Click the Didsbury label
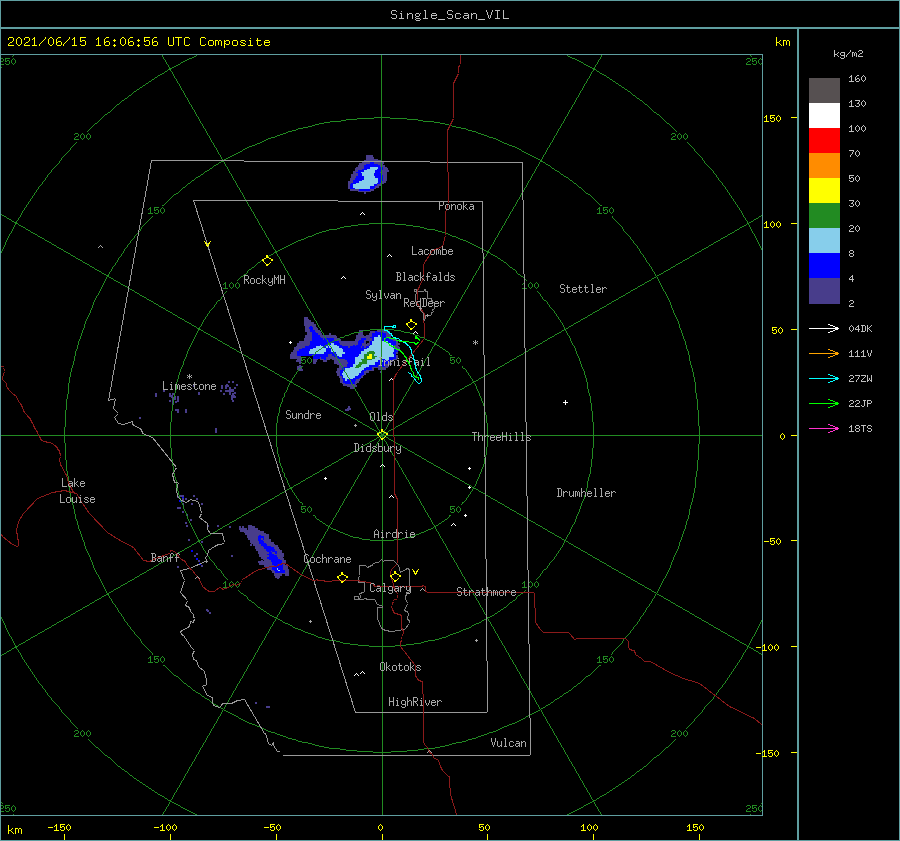Image resolution: width=900 pixels, height=841 pixels. 378,448
